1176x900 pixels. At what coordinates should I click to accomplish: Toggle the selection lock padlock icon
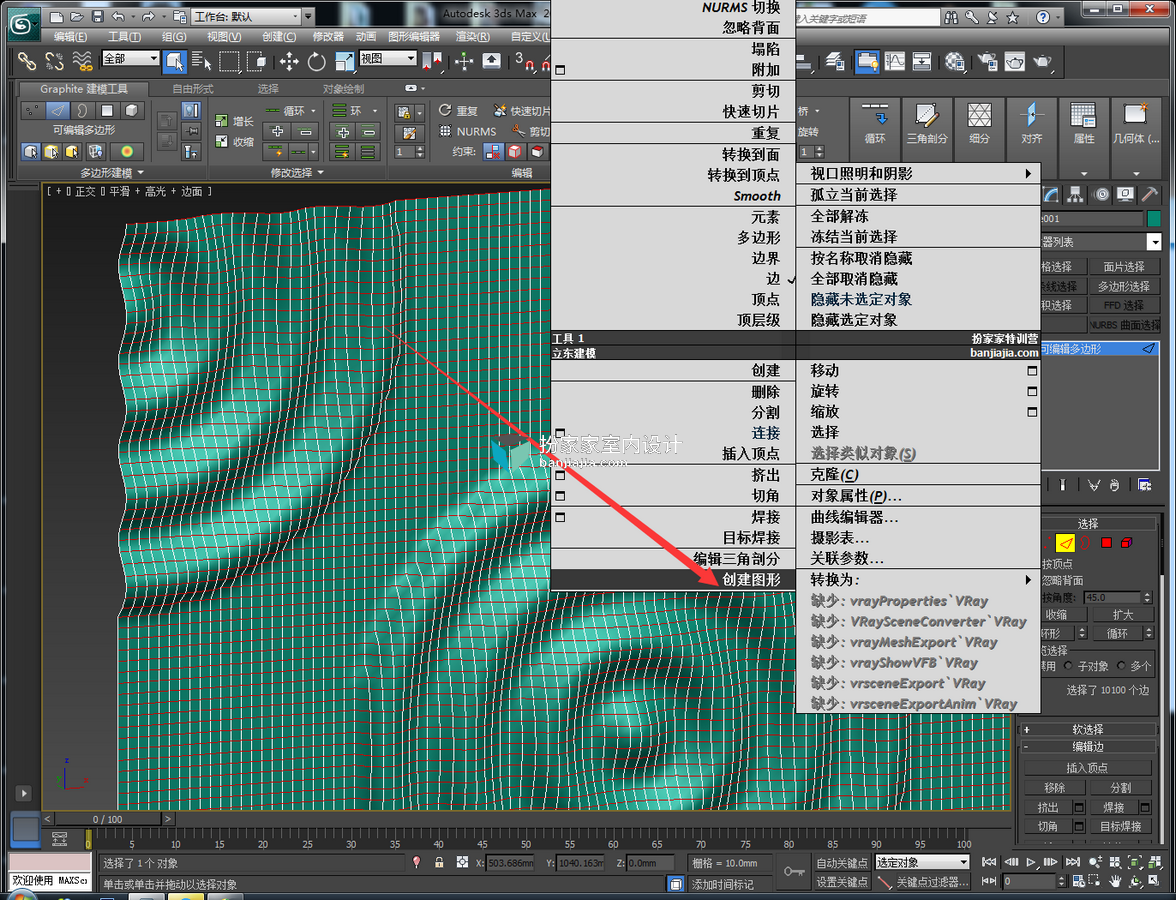440,862
